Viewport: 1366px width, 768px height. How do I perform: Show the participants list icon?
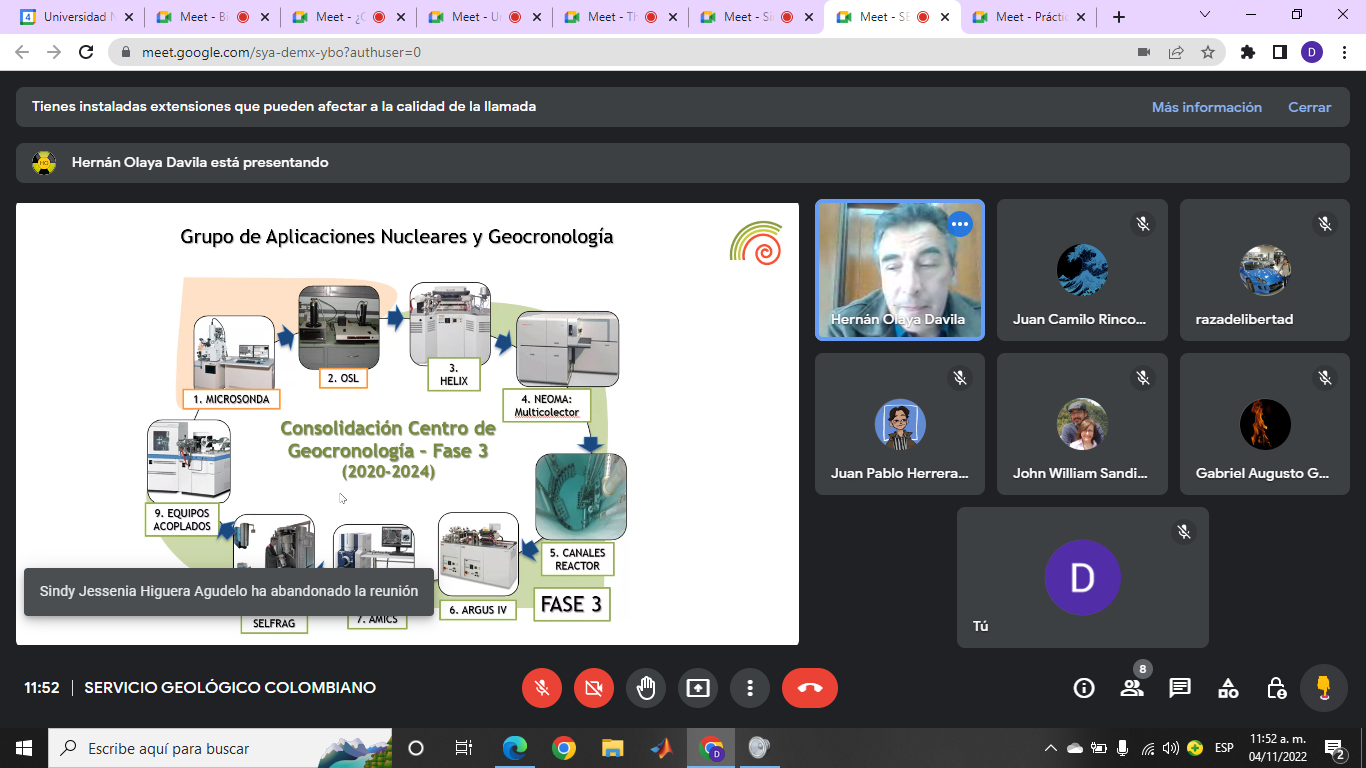click(x=1132, y=688)
